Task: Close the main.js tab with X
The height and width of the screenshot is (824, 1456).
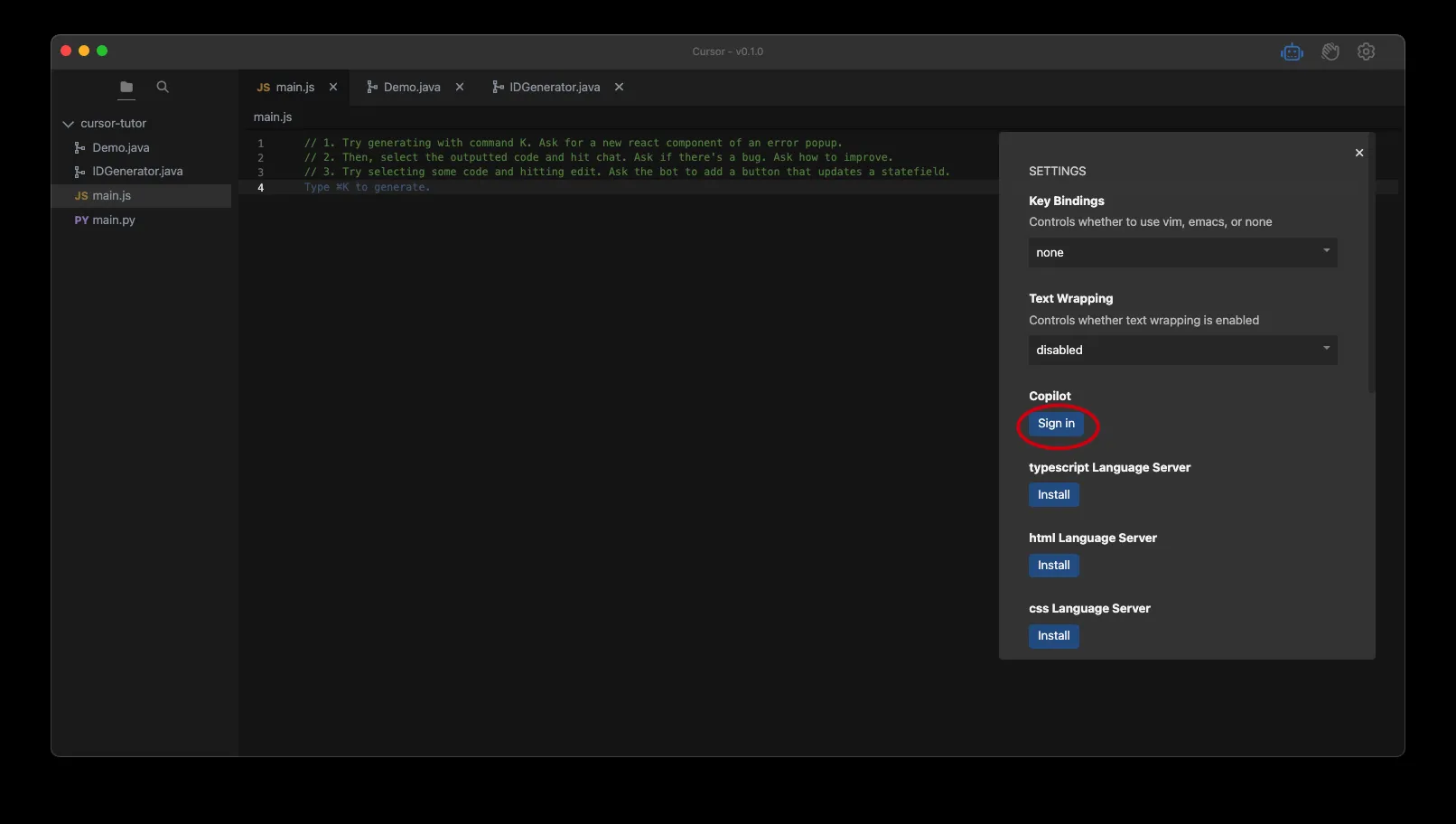Action: (333, 88)
